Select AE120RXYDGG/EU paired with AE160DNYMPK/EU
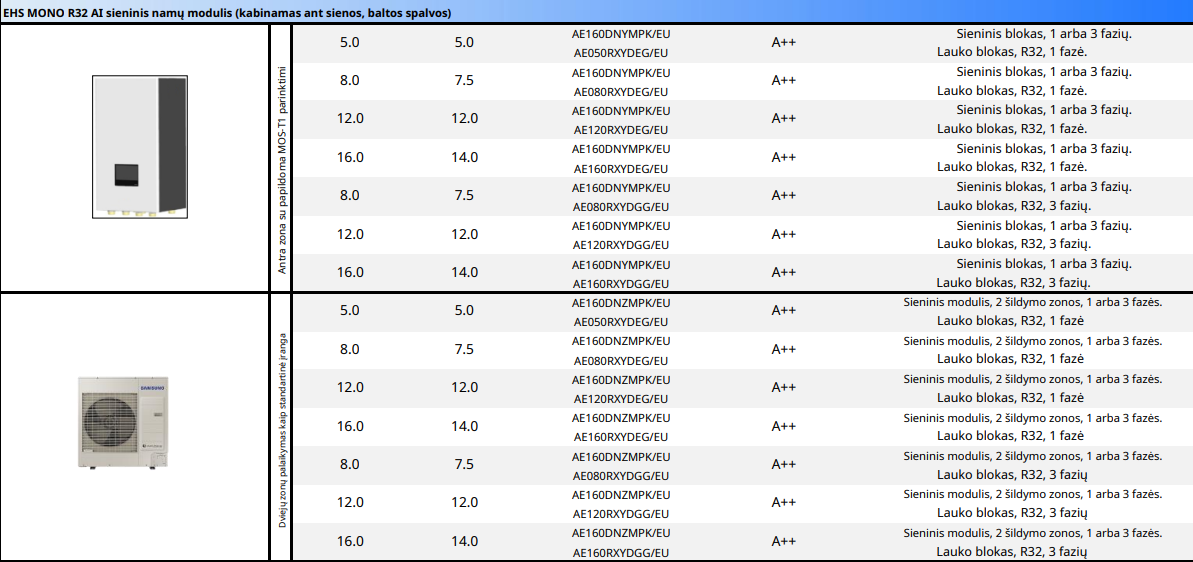1193x562 pixels. tap(621, 245)
